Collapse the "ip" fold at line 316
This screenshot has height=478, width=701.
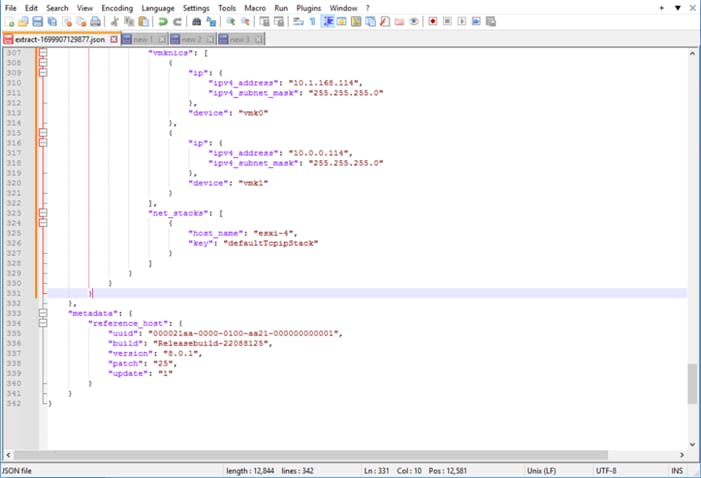pos(43,143)
